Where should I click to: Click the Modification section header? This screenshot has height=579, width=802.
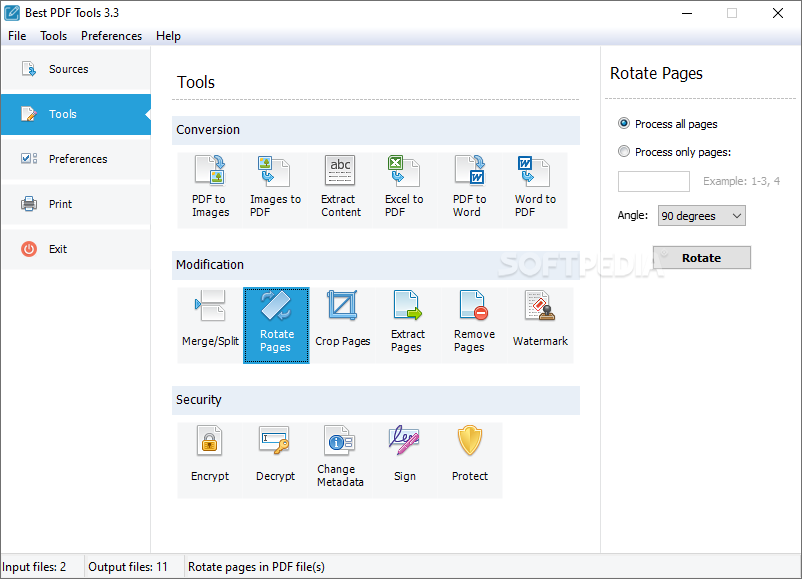click(376, 265)
